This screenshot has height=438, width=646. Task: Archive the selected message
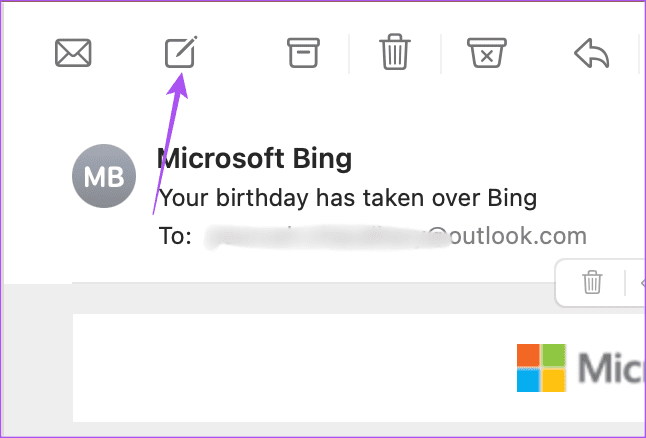(303, 53)
